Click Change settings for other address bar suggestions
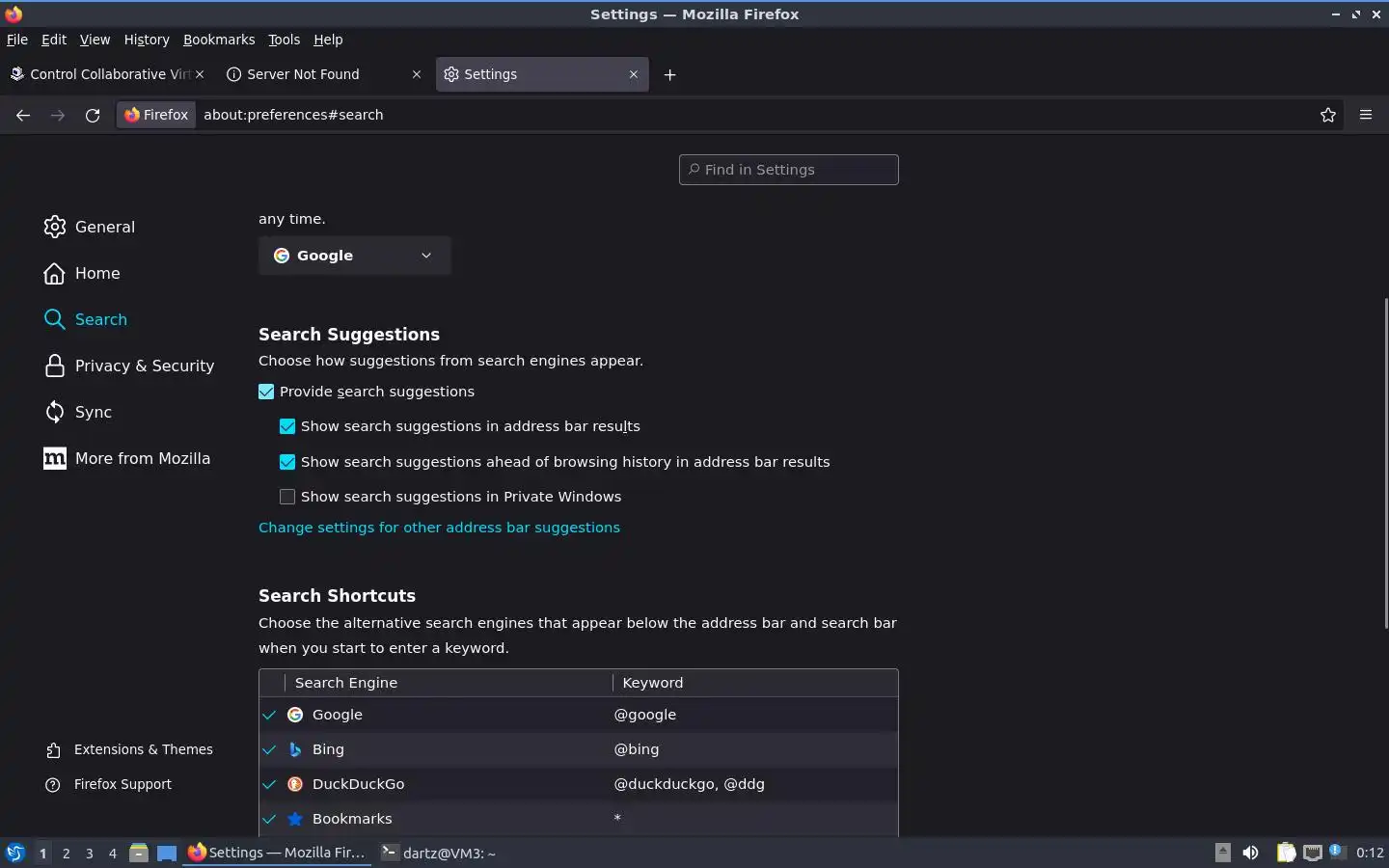The width and height of the screenshot is (1389, 868). (439, 528)
